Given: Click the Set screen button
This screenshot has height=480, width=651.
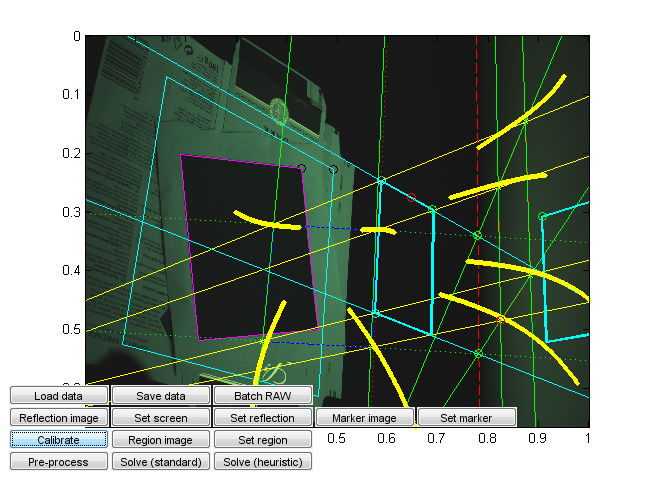Looking at the screenshot, I should (161, 418).
